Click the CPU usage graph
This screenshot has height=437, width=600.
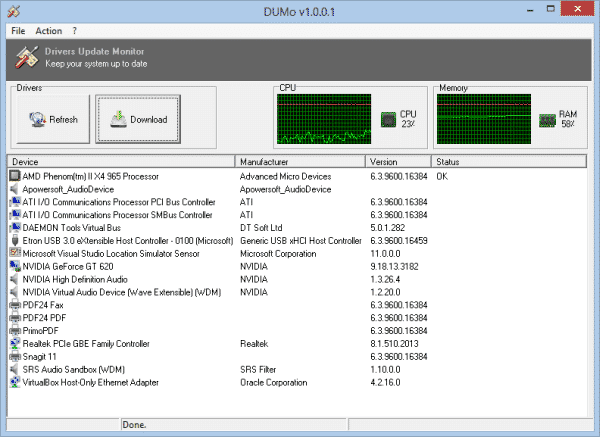click(x=325, y=120)
